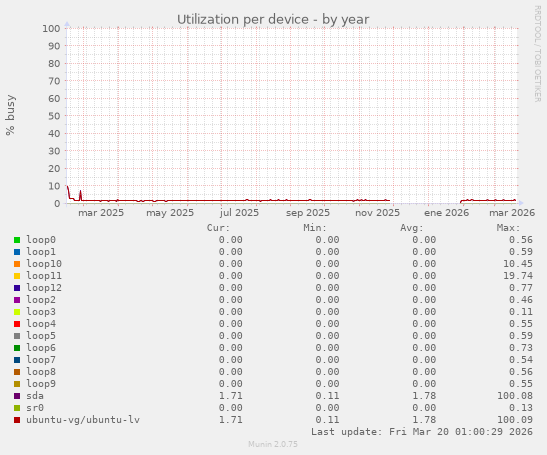Click the loop4 red legend swatch
This screenshot has width=547, height=455.
[17, 324]
